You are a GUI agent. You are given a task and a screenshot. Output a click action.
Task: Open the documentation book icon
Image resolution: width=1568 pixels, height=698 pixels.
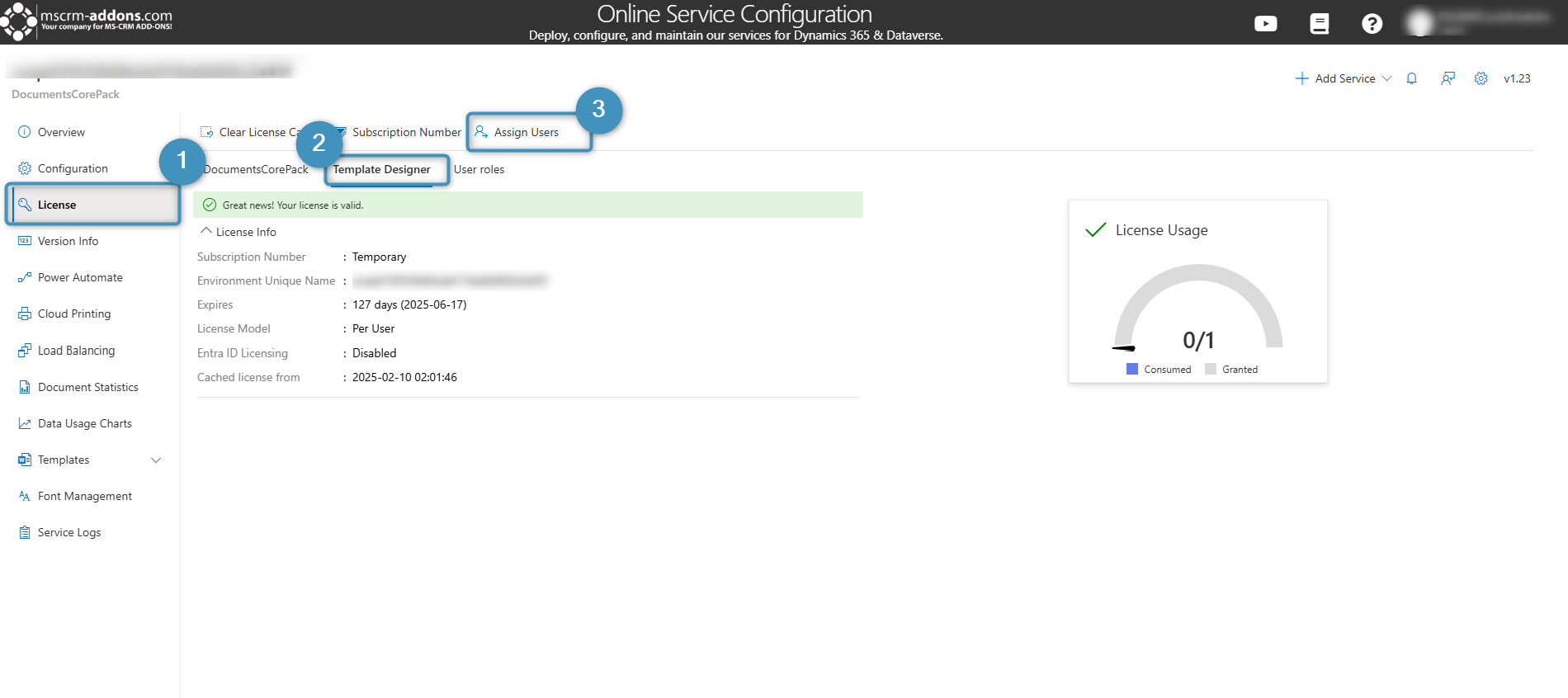pyautogui.click(x=1320, y=24)
